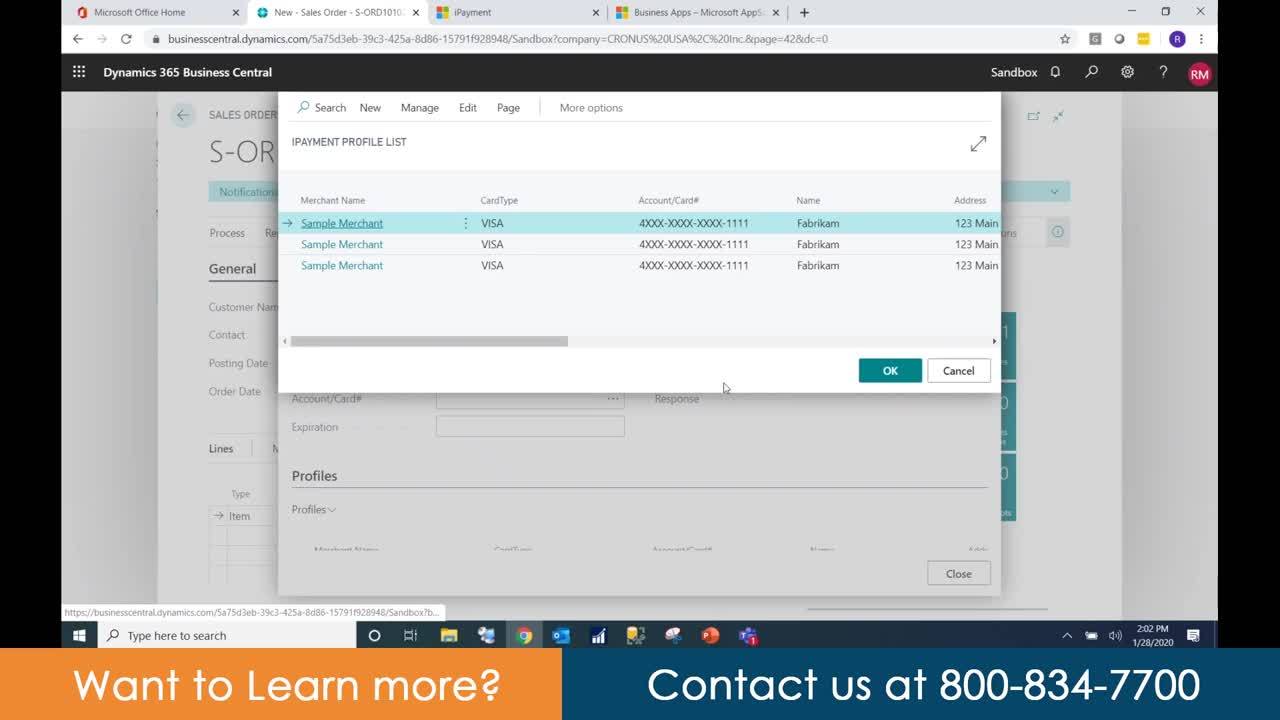Image resolution: width=1280 pixels, height=720 pixels.
Task: Open the first Sample Merchant link
Action: coord(342,223)
